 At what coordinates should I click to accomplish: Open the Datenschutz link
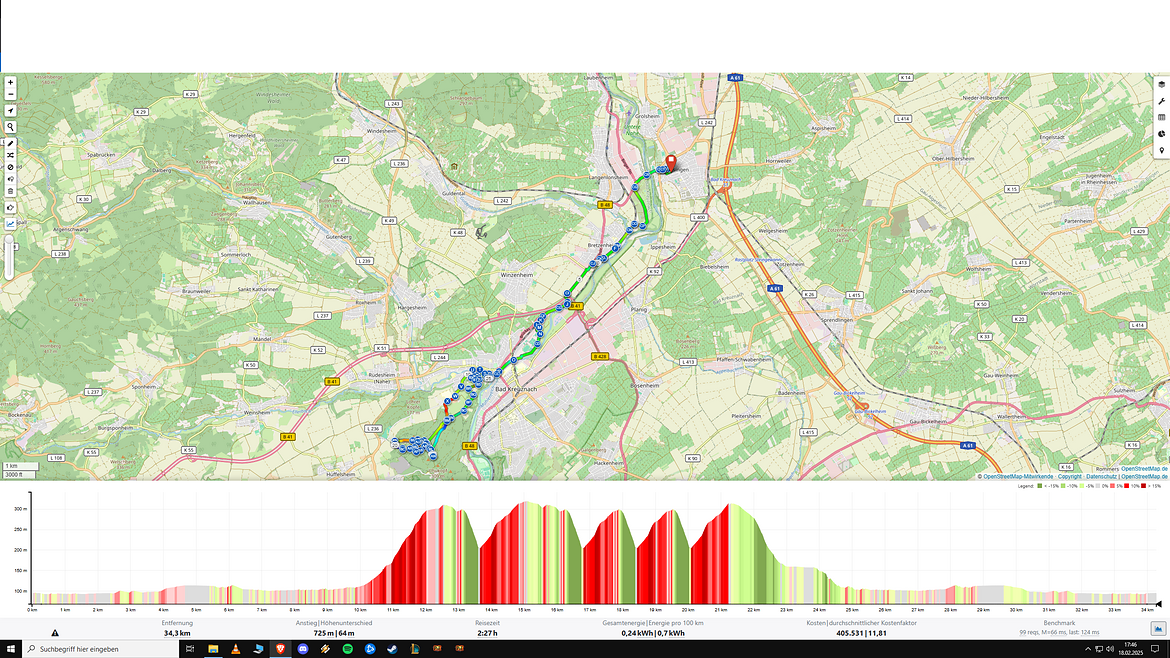(1101, 476)
